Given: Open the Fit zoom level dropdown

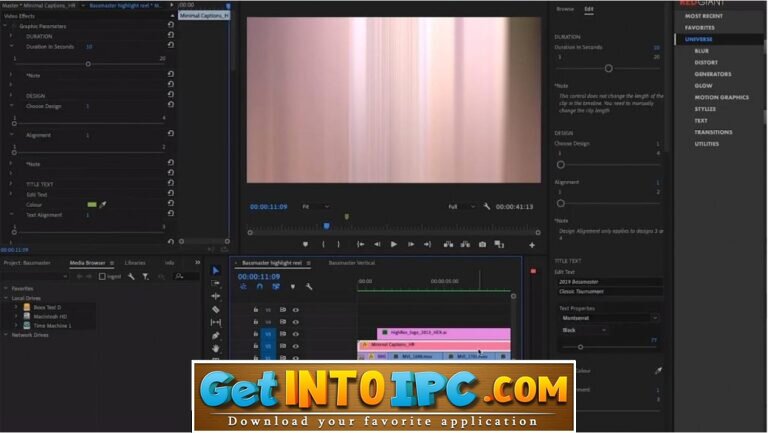Looking at the screenshot, I should pos(315,207).
